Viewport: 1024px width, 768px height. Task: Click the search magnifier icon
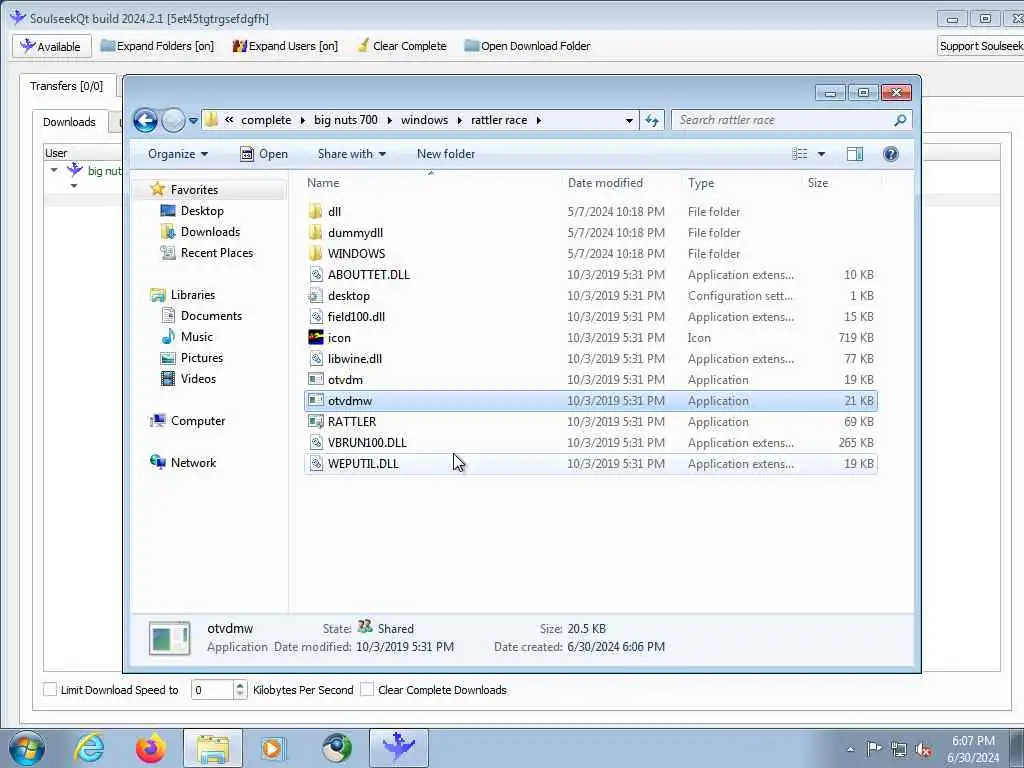coord(900,120)
